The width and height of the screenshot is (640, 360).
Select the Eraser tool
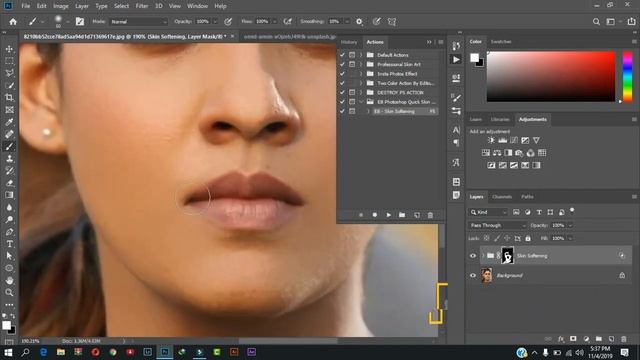click(9, 183)
